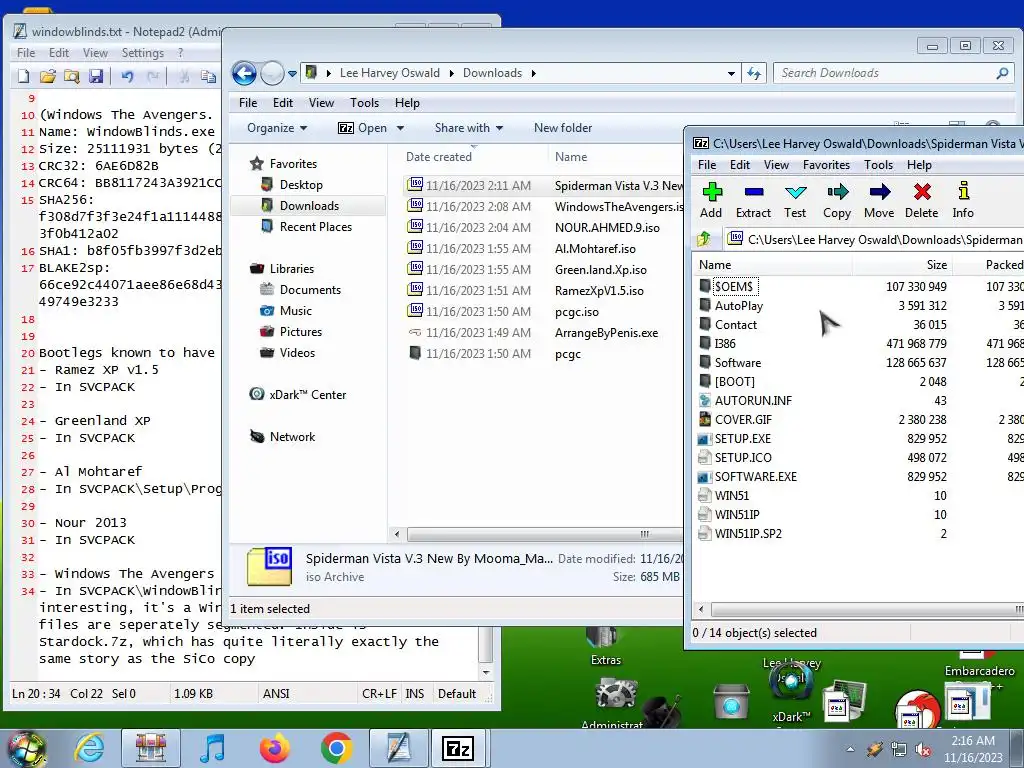Click the red Delete icon in 7-Zip

(921, 200)
